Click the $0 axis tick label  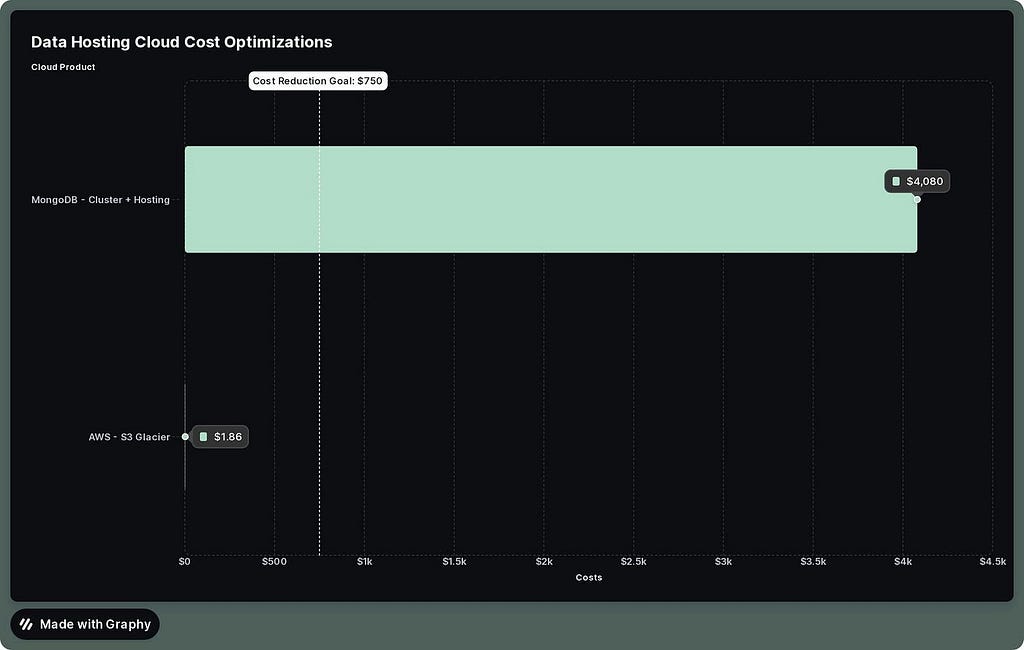185,561
